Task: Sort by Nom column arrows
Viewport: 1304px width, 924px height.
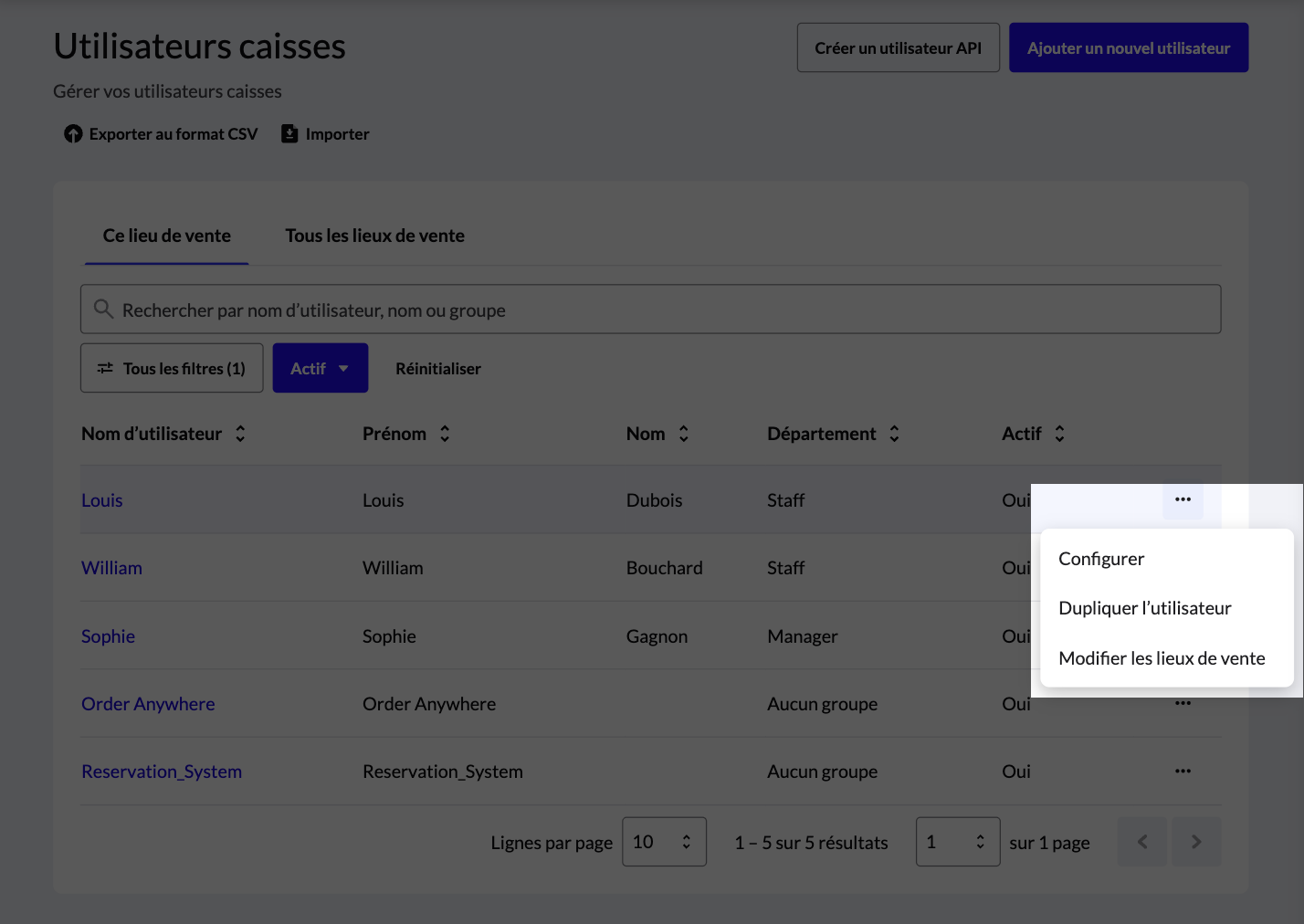Action: pos(683,434)
